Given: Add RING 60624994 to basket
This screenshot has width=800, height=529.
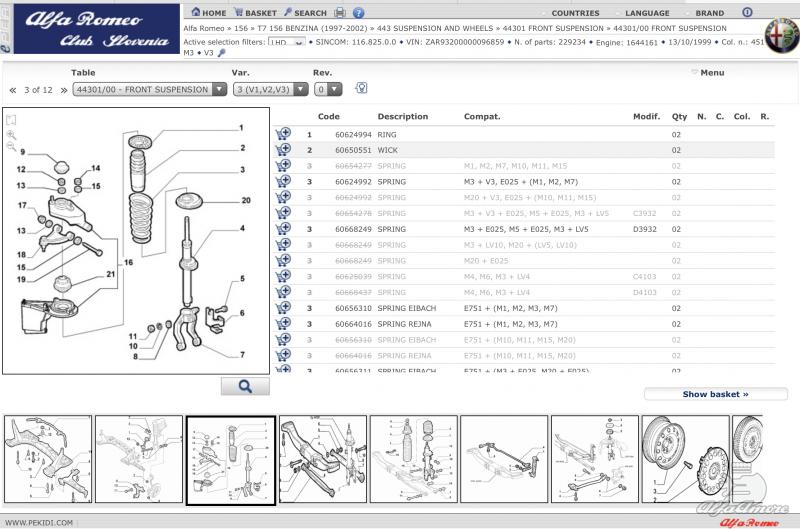Looking at the screenshot, I should [283, 134].
